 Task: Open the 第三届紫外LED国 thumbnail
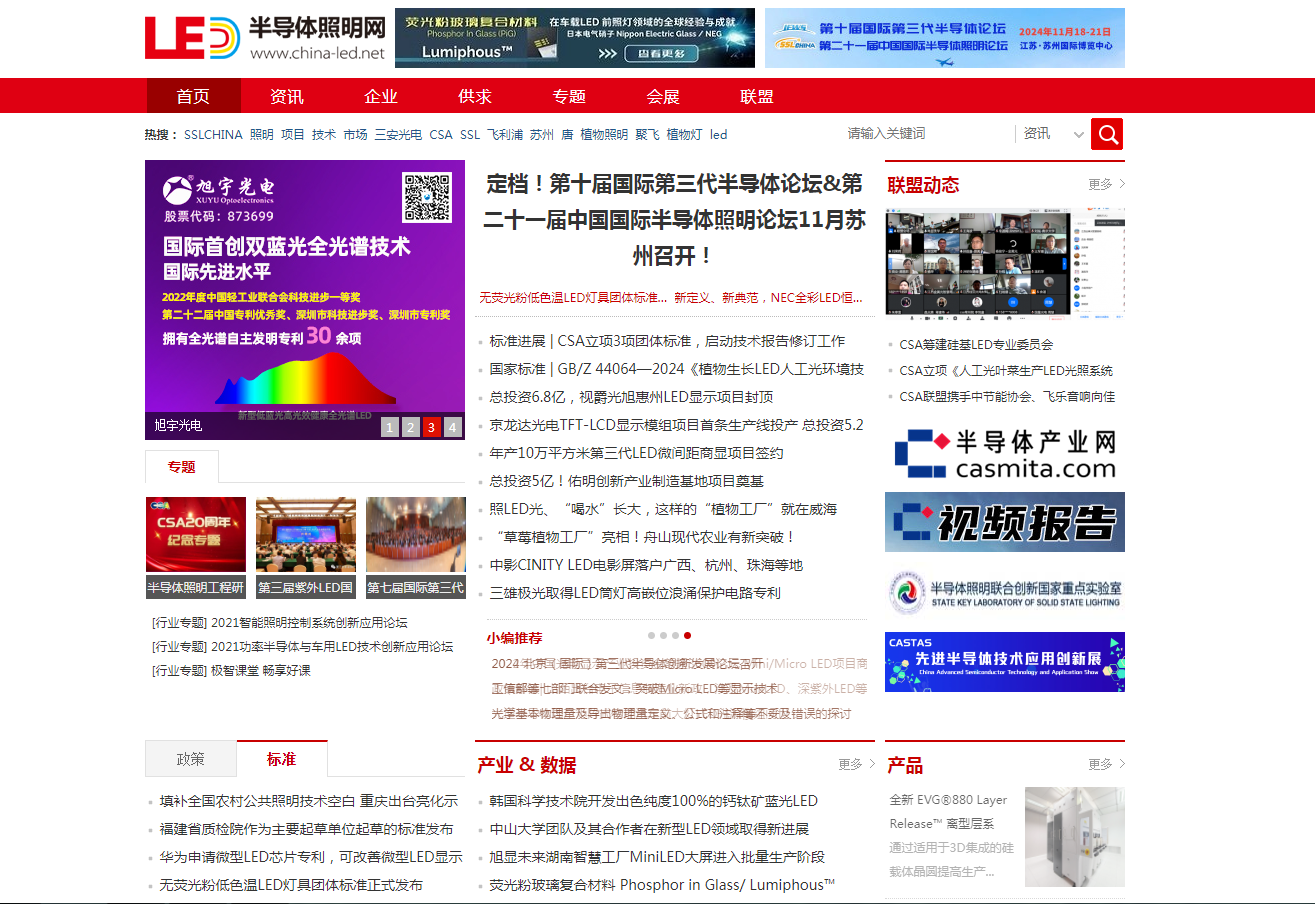[x=306, y=534]
